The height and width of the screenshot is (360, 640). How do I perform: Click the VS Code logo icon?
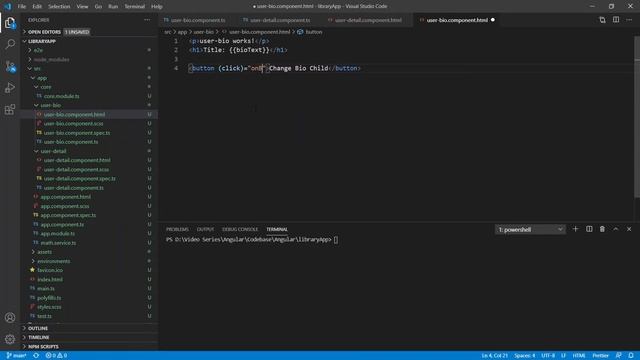8,6
